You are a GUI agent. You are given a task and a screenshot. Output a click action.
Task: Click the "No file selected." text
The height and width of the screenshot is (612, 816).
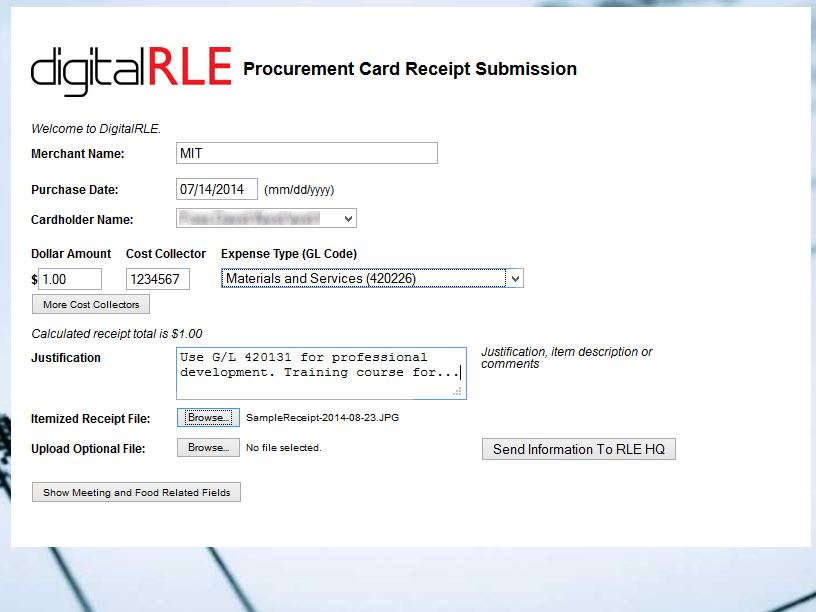coord(284,448)
